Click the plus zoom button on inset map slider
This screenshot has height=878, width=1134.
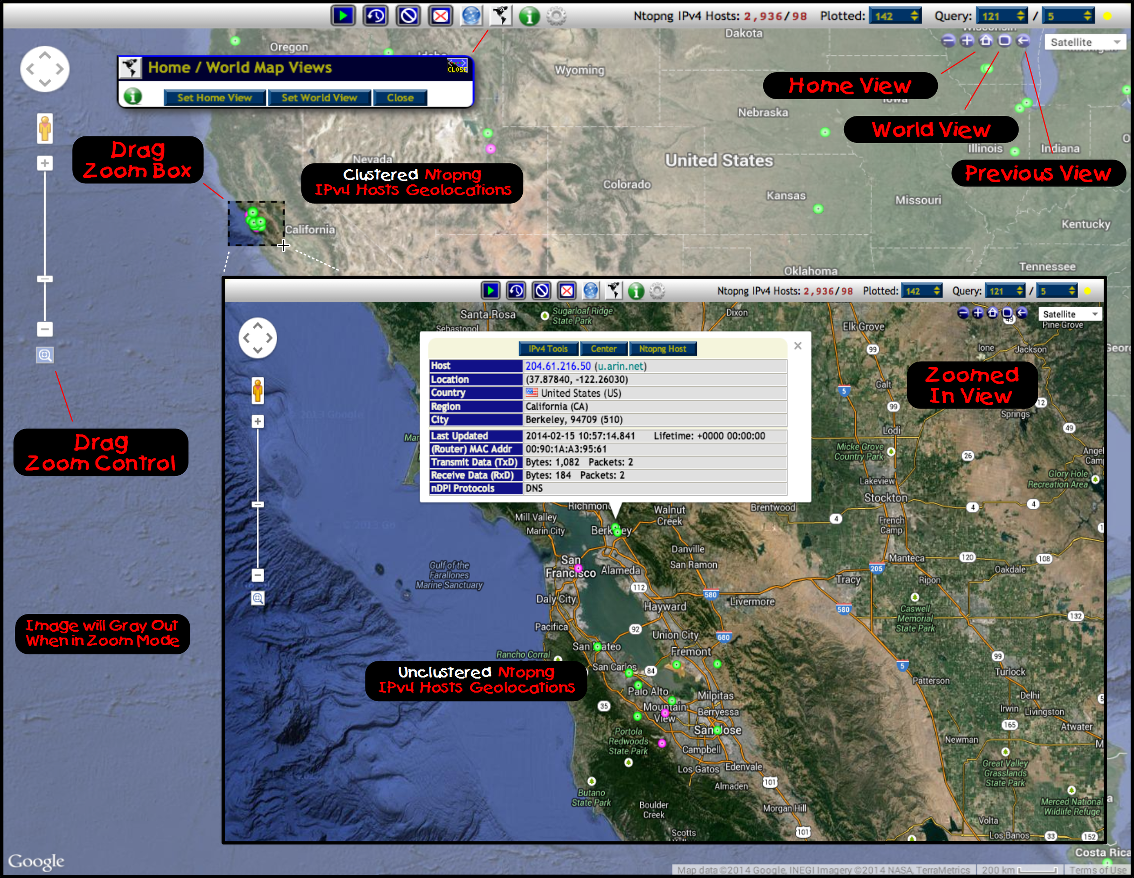(x=257, y=422)
